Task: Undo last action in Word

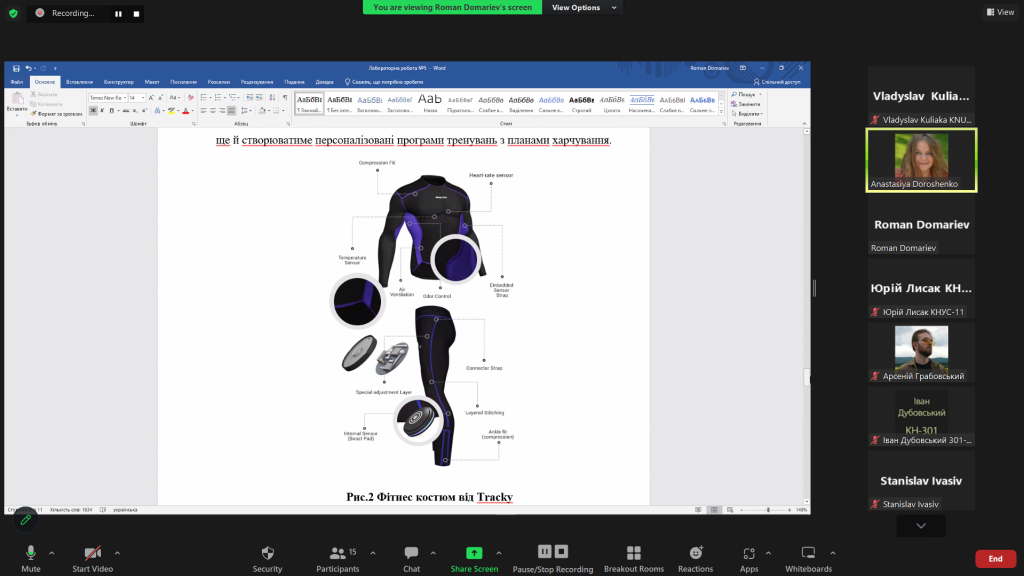Action: pos(28,68)
